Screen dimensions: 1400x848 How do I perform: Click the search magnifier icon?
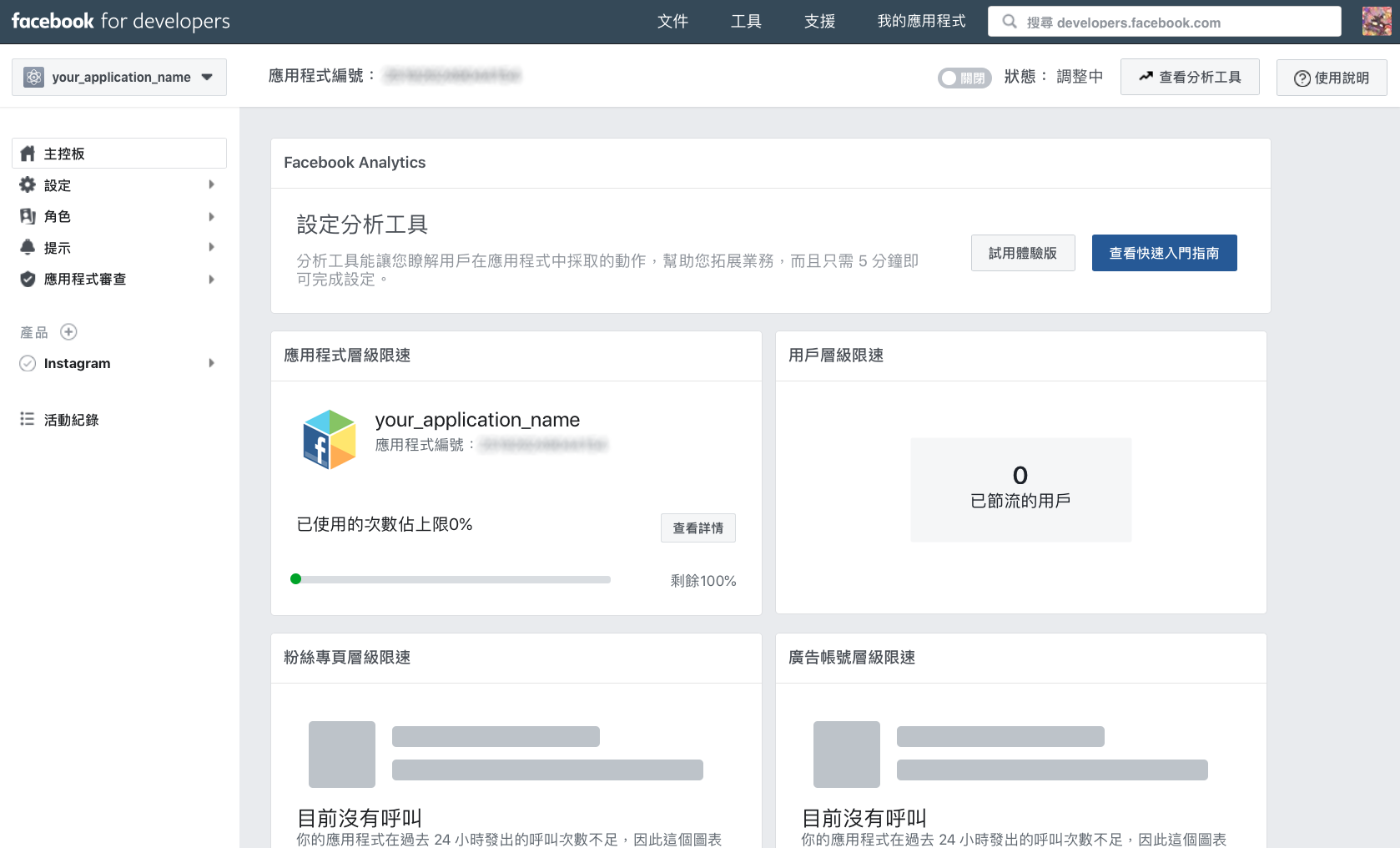click(x=1010, y=22)
